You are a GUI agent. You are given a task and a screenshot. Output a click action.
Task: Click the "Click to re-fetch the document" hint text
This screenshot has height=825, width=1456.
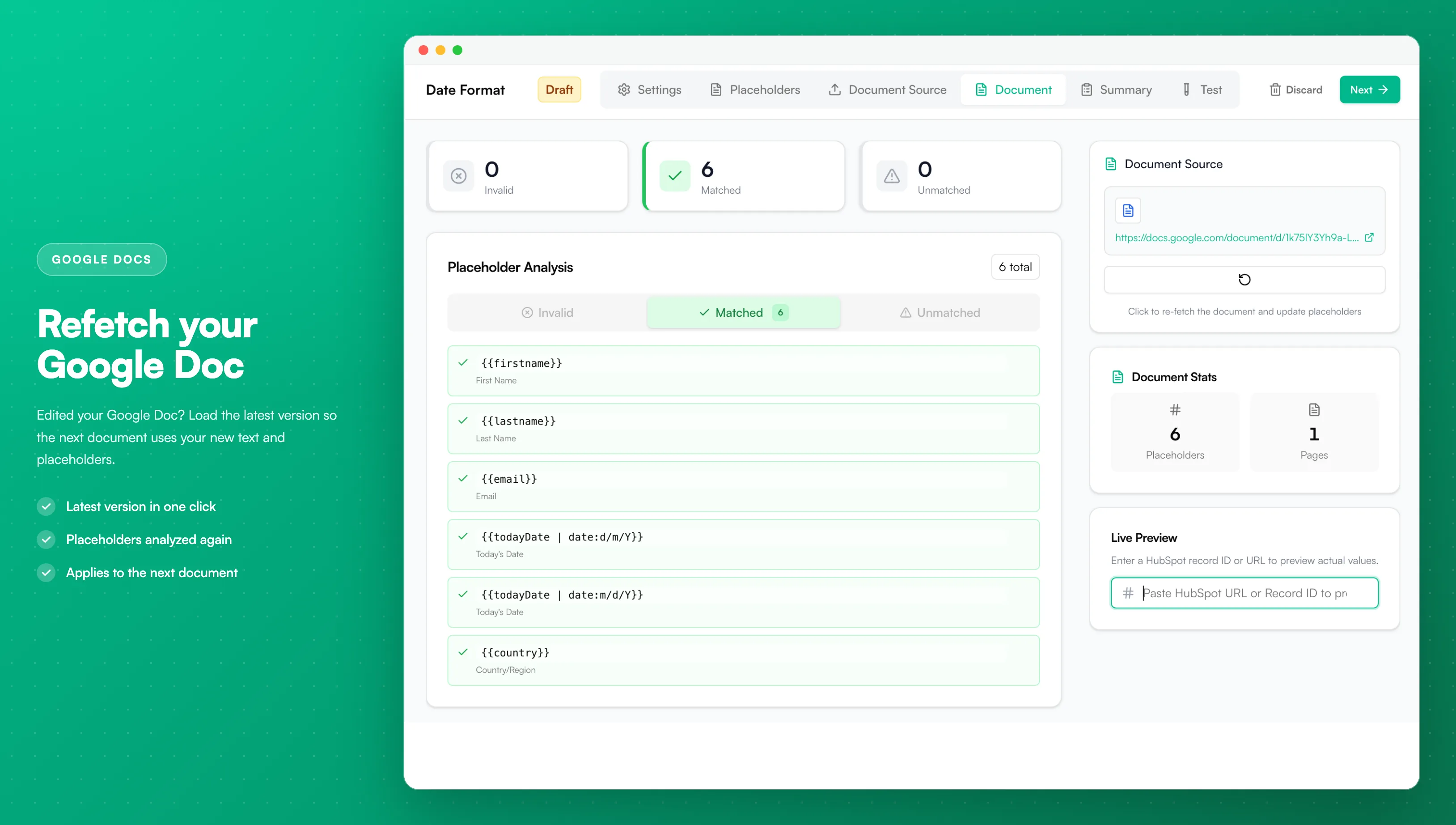point(1244,312)
